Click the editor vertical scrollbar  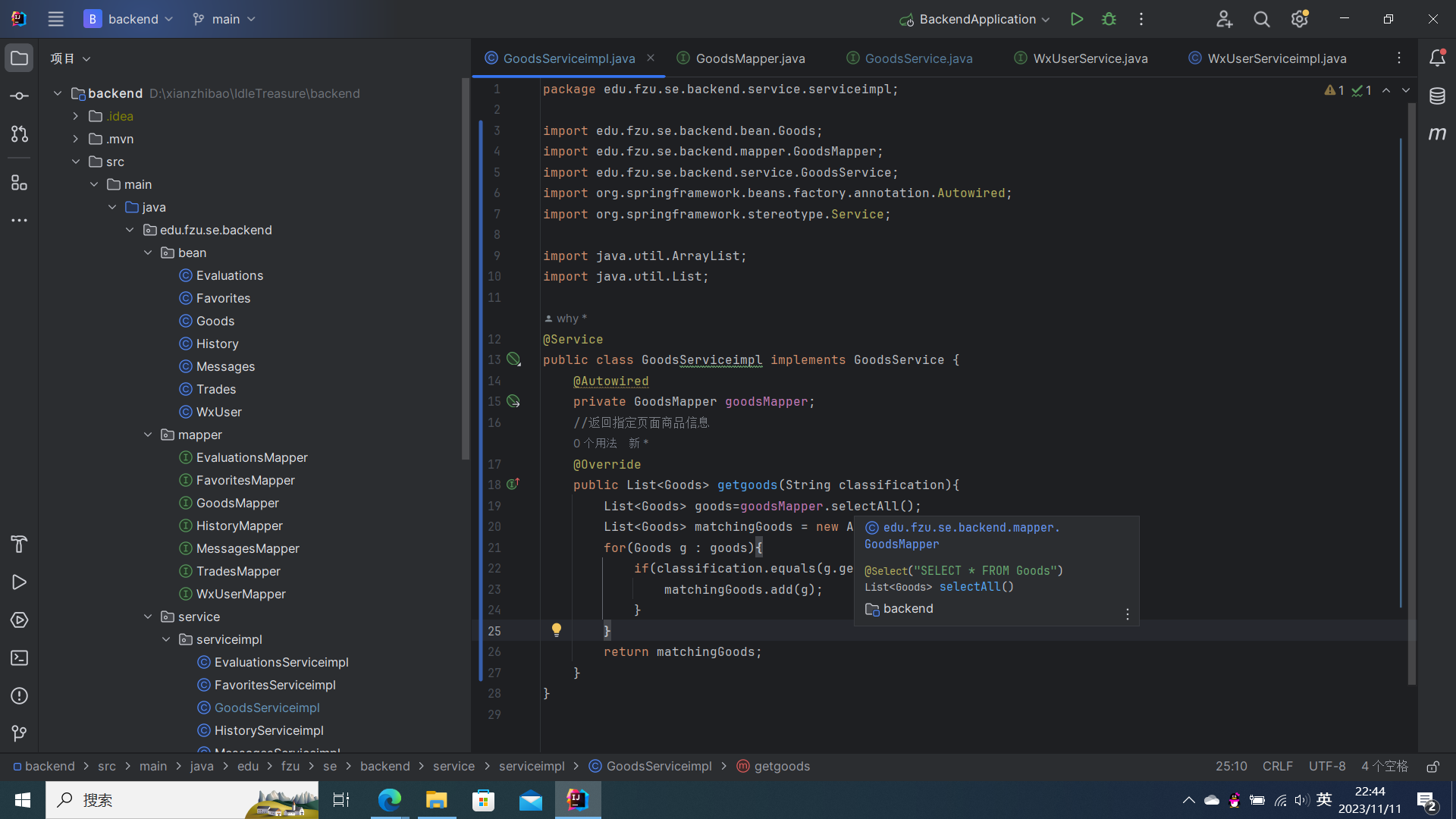click(x=1411, y=394)
